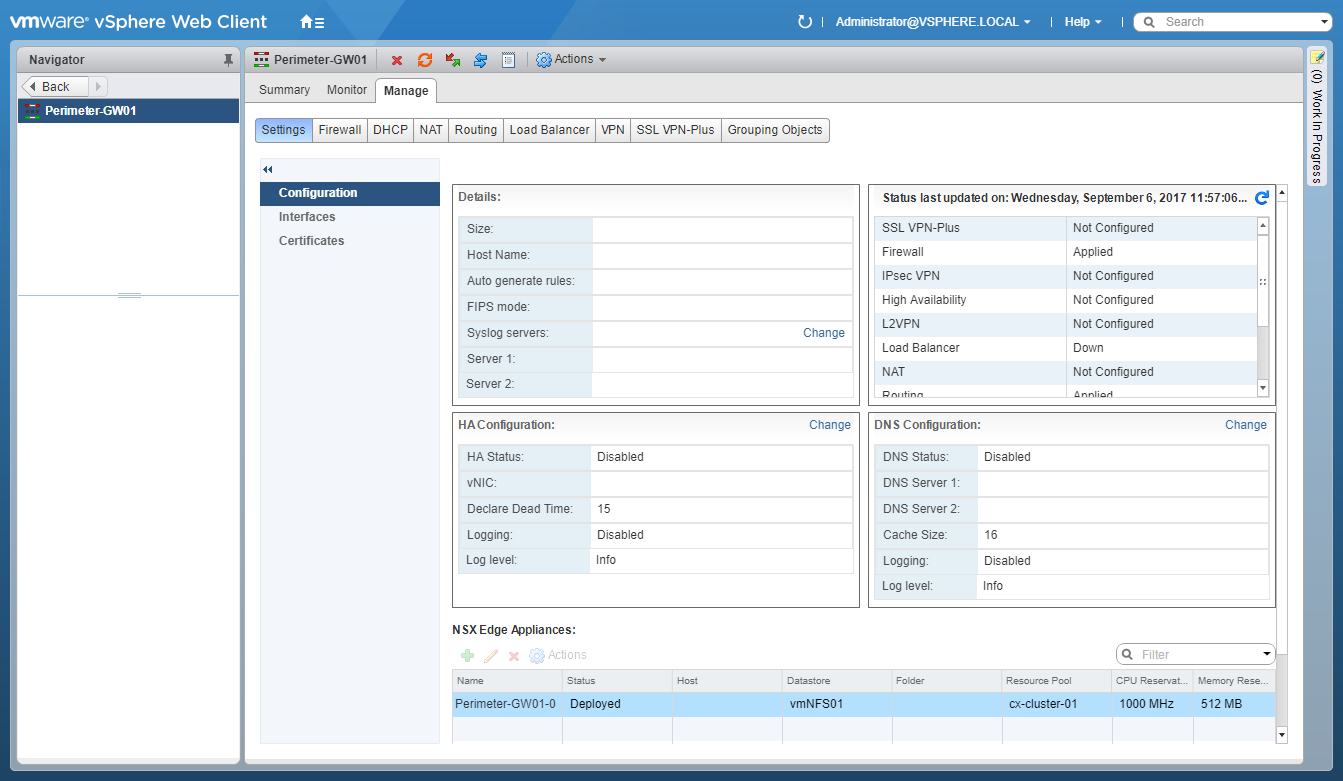This screenshot has height=781, width=1343.
Task: Pin the Navigator panel
Action: click(x=228, y=60)
